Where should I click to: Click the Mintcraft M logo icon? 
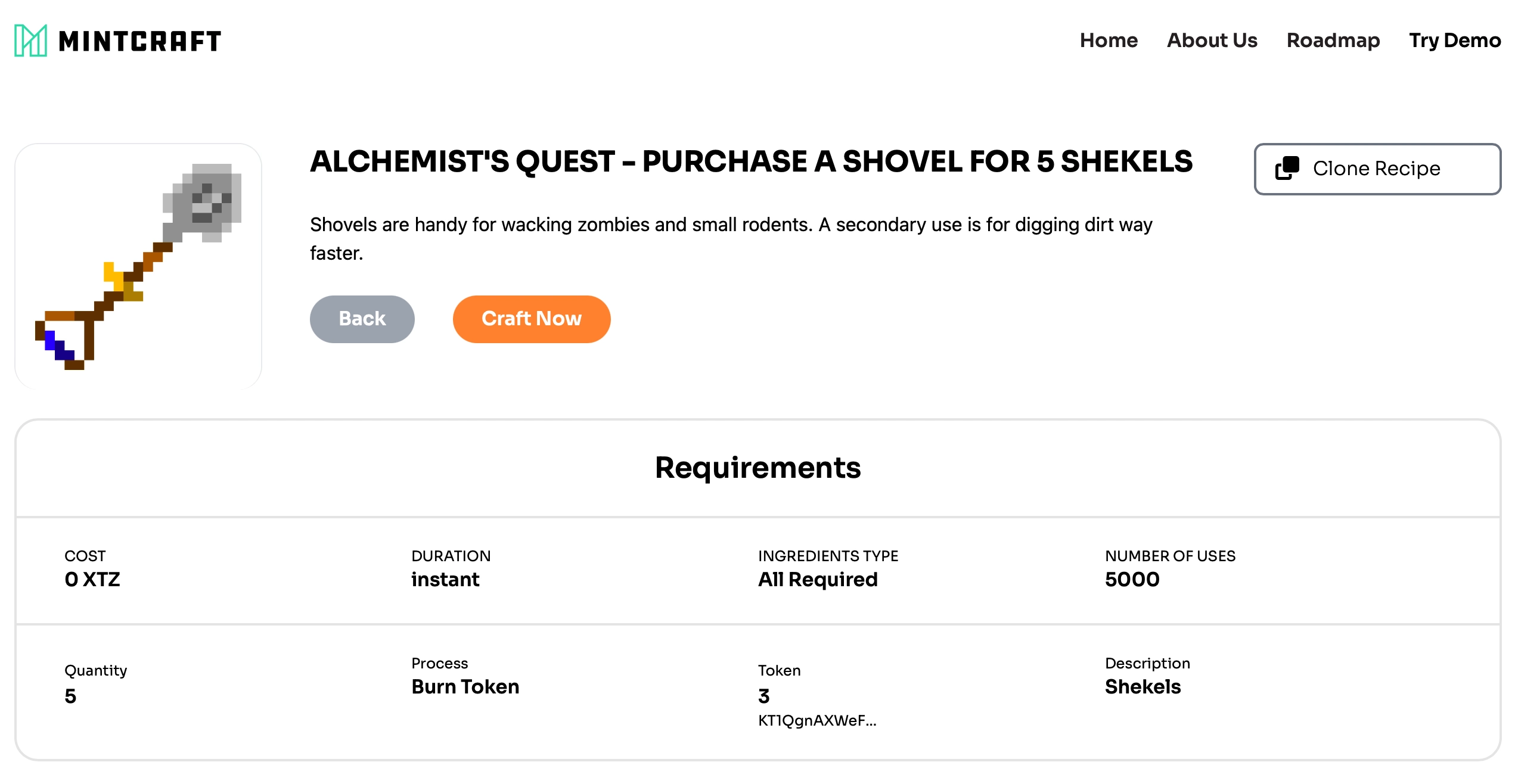pyautogui.click(x=30, y=41)
